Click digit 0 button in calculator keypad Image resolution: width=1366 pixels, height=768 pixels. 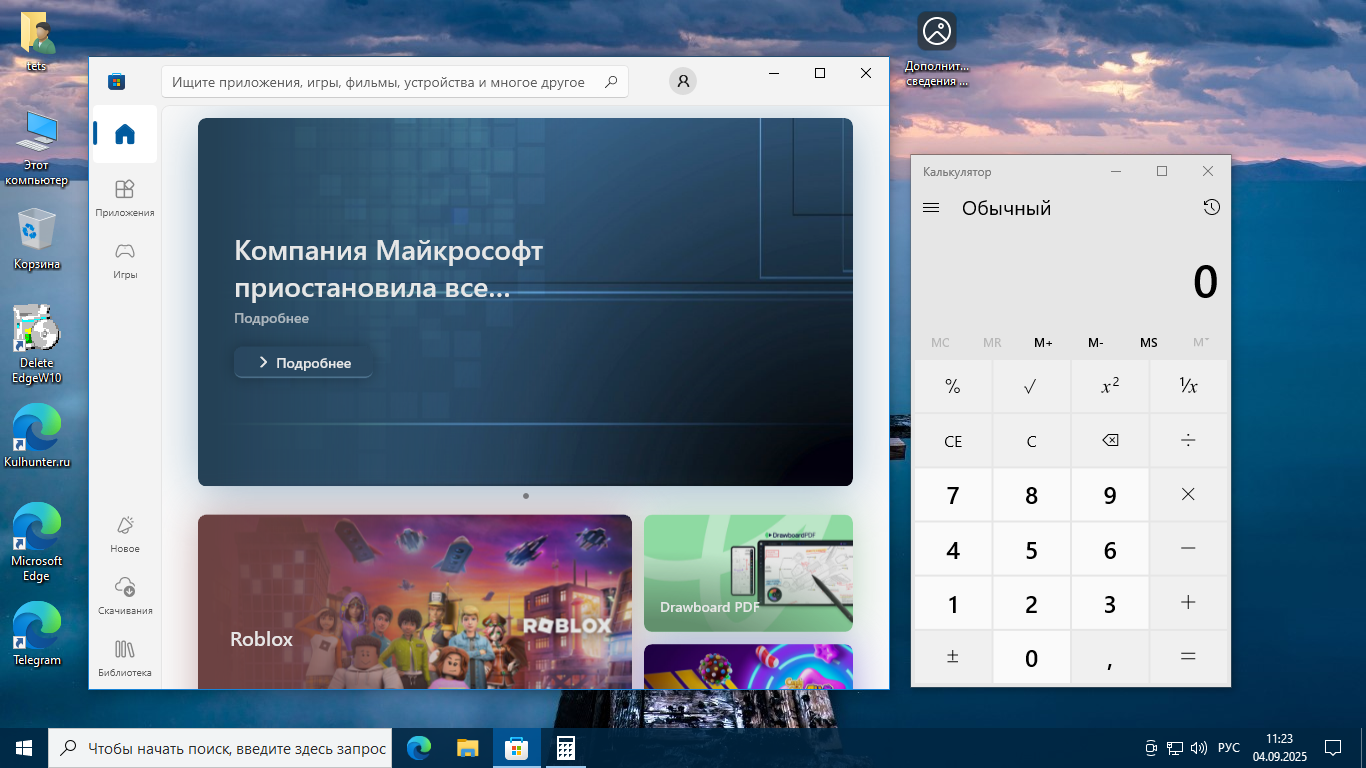coord(1031,656)
